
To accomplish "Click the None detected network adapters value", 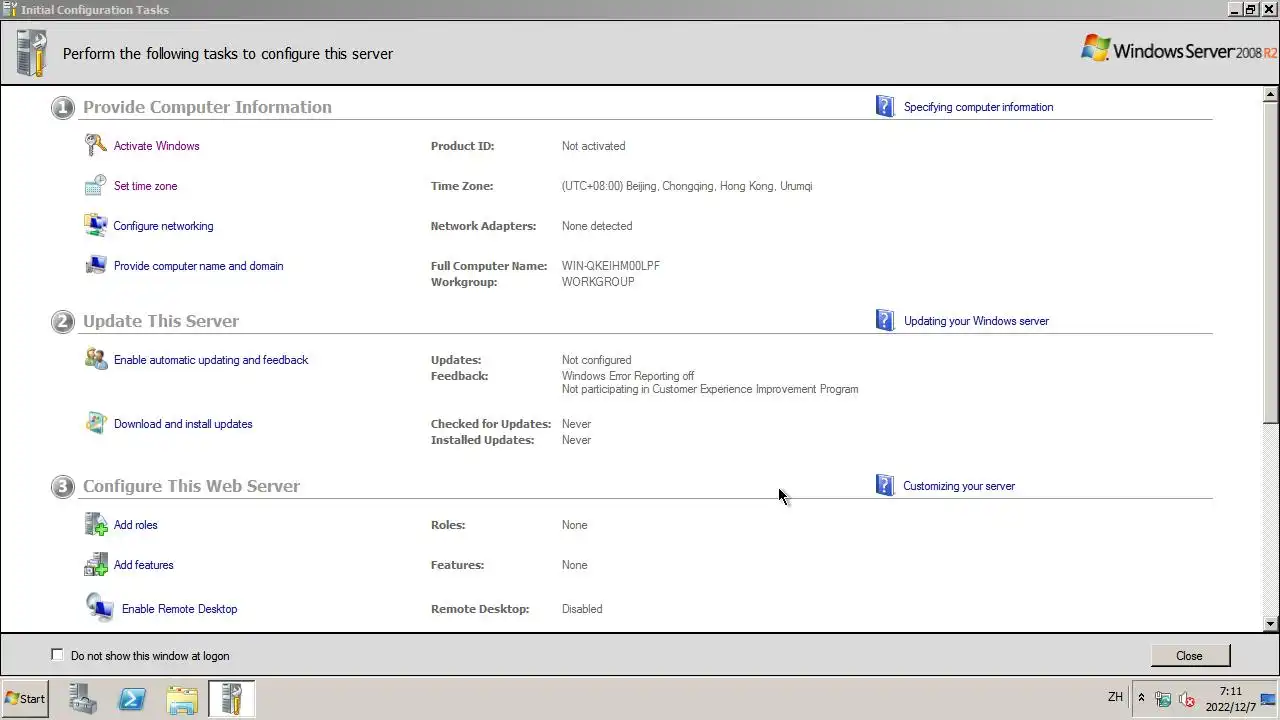I will coord(597,226).
